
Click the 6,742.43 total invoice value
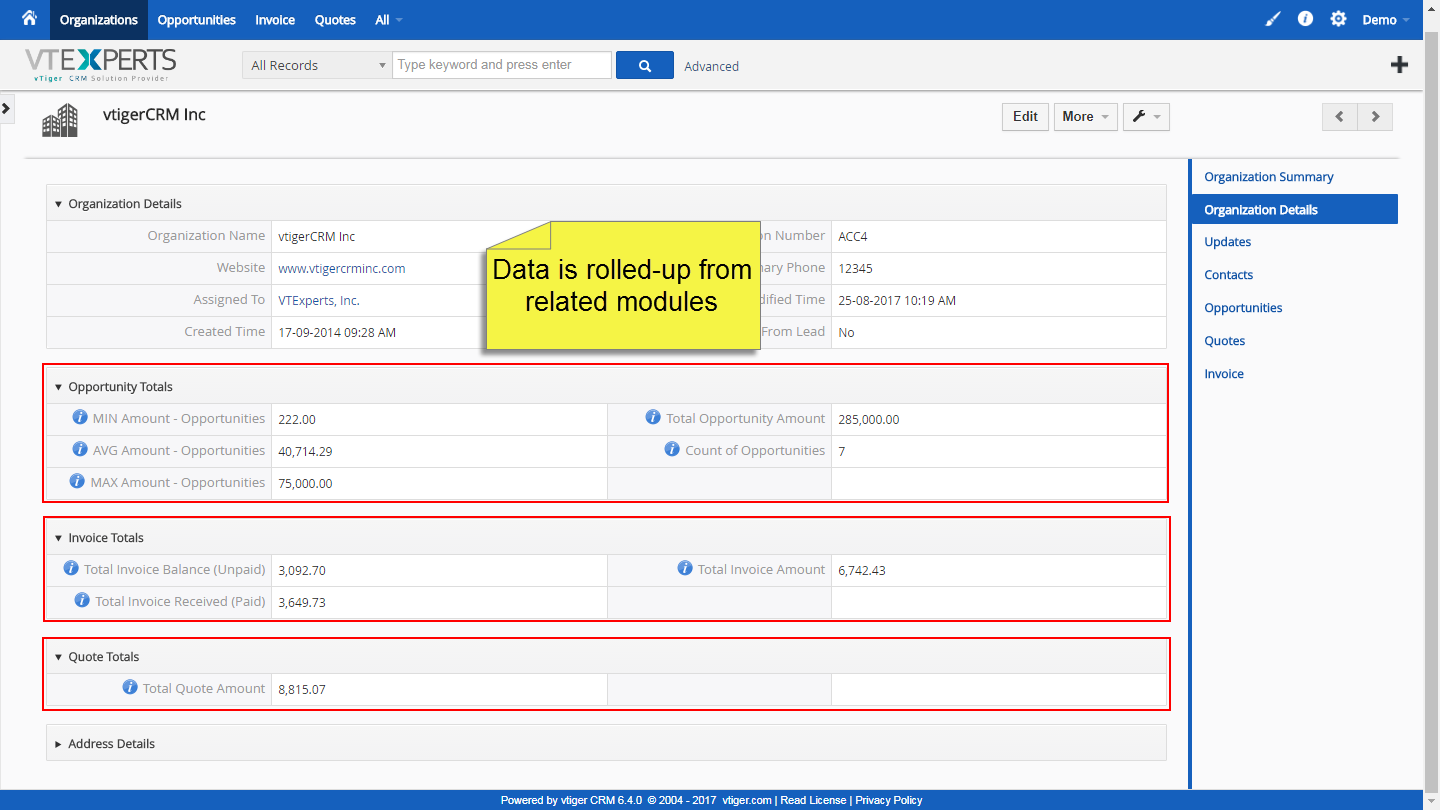(862, 571)
